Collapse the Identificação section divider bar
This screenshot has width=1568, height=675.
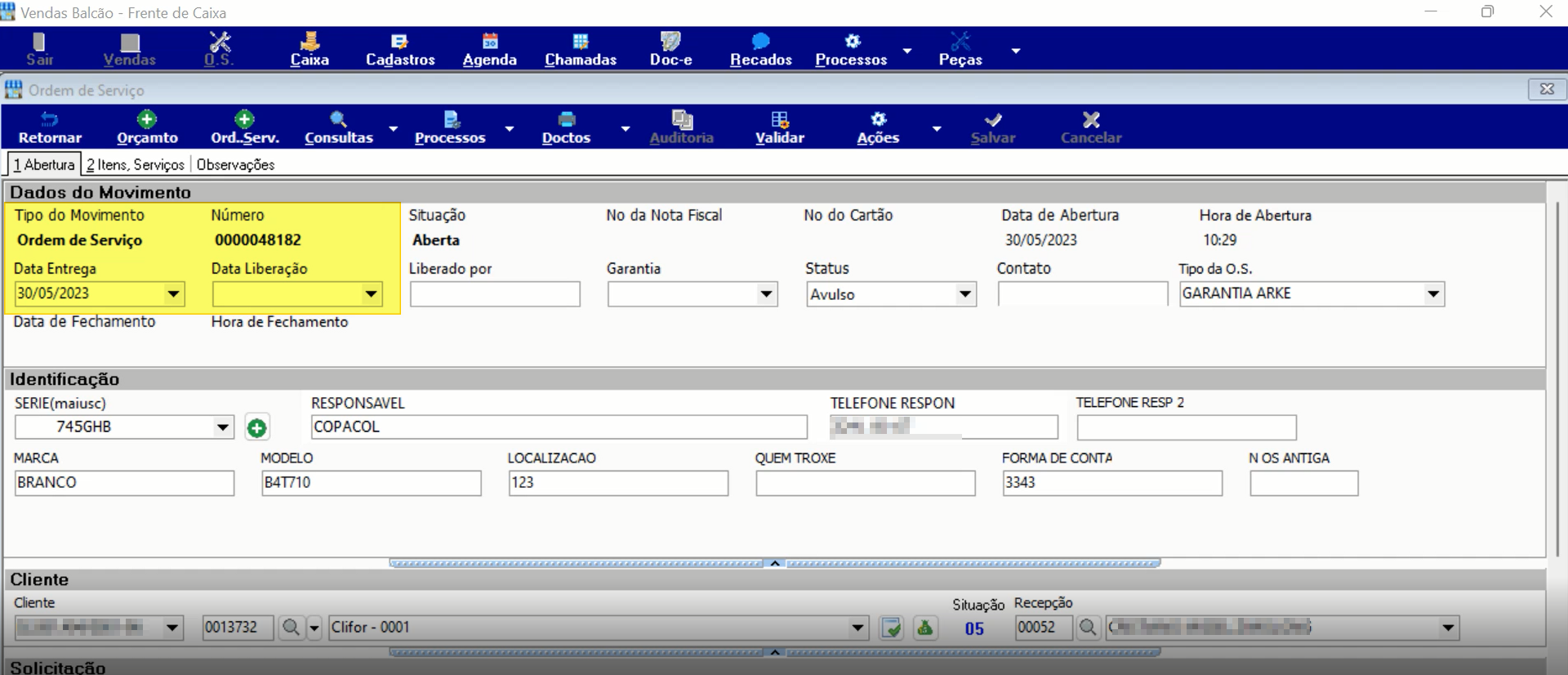775,563
